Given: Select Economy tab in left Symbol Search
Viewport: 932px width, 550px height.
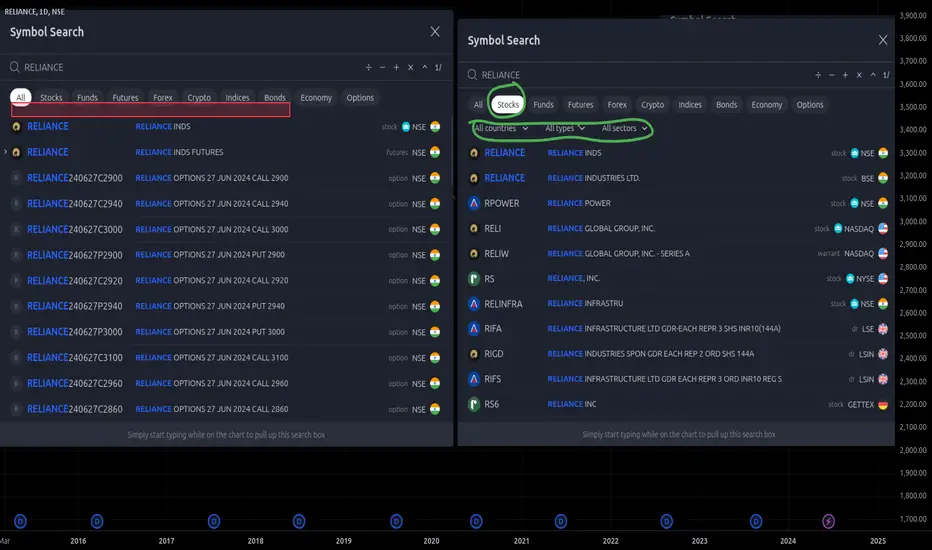Looking at the screenshot, I should pos(316,98).
